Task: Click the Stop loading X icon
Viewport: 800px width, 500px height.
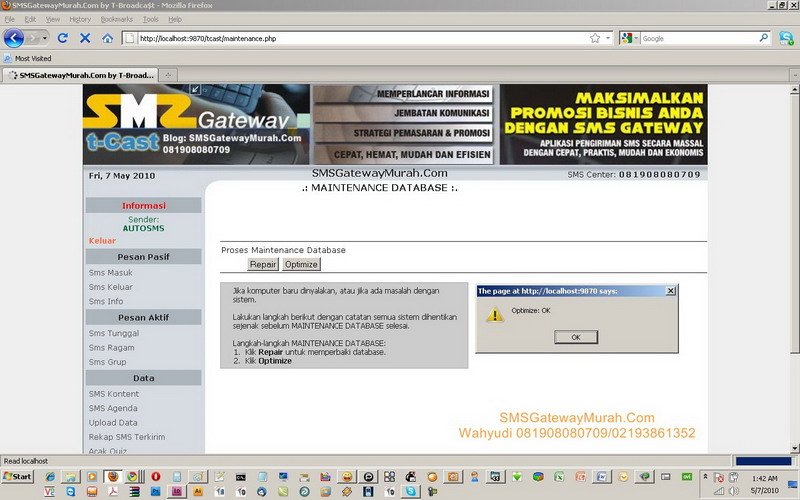Action: pos(85,38)
